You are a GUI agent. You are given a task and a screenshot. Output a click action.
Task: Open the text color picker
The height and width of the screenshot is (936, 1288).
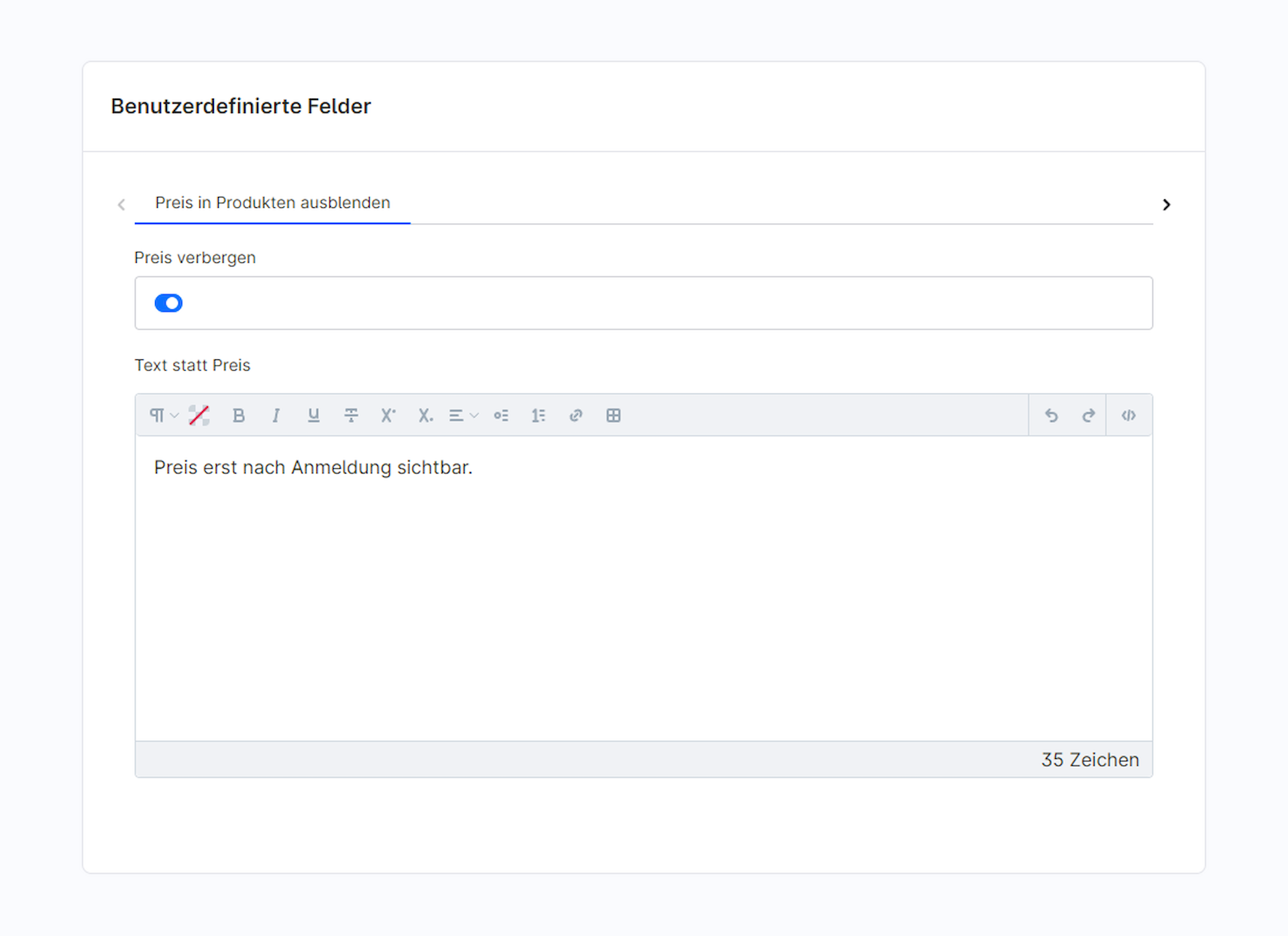199,416
